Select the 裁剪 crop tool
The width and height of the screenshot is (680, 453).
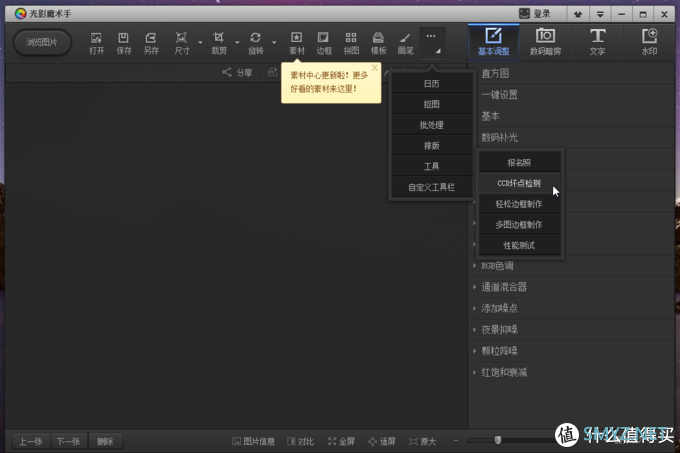(219, 43)
